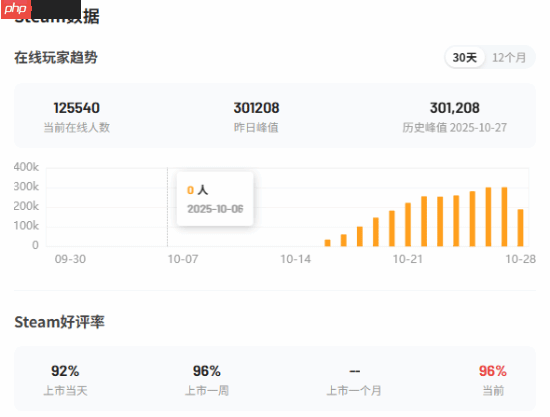Select the red 96% current rating

493,371
